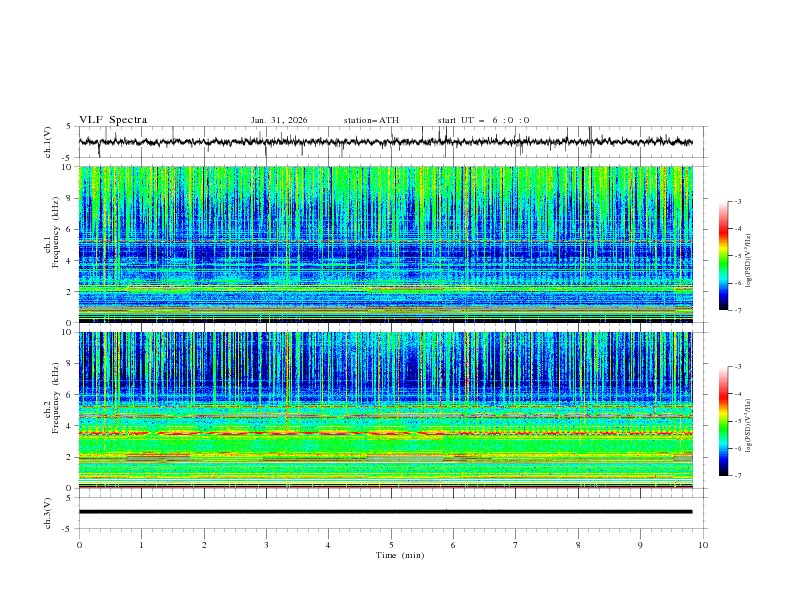
Task: Click the "0" tick on the time axis
Action: tap(79, 545)
